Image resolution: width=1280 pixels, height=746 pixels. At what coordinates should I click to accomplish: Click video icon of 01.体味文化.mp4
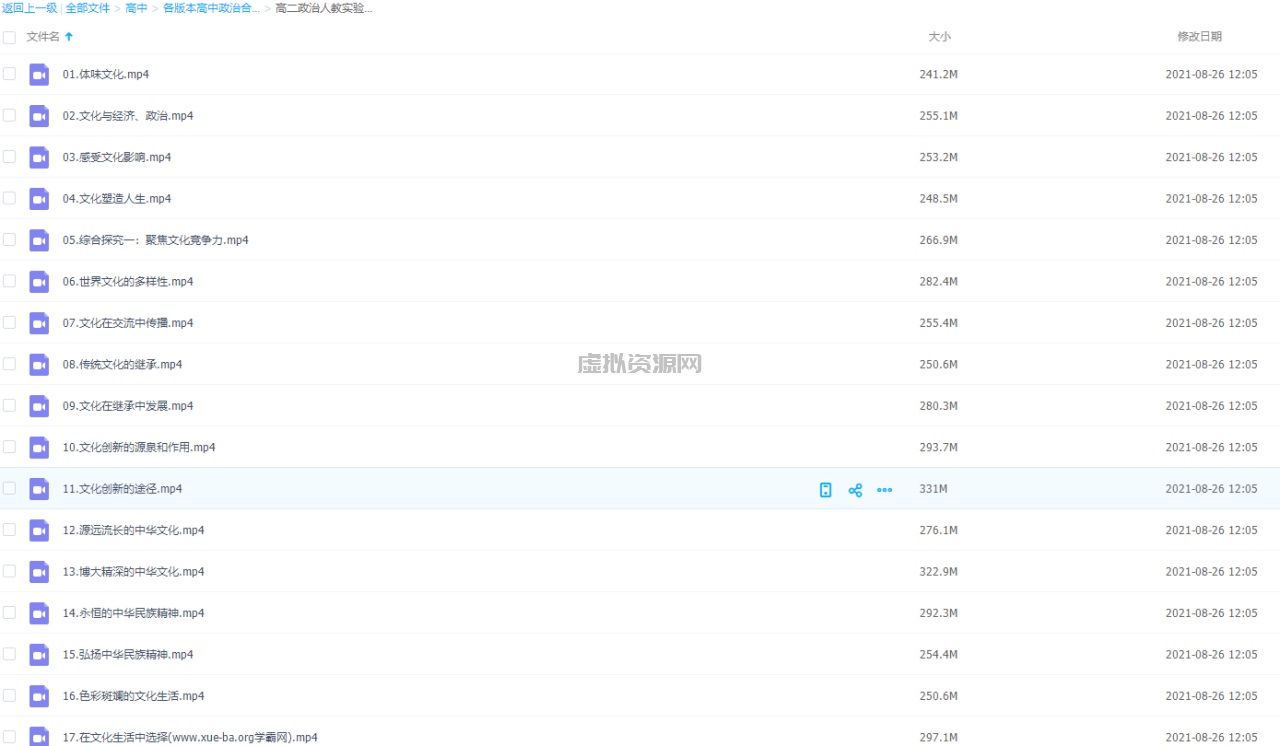point(39,74)
